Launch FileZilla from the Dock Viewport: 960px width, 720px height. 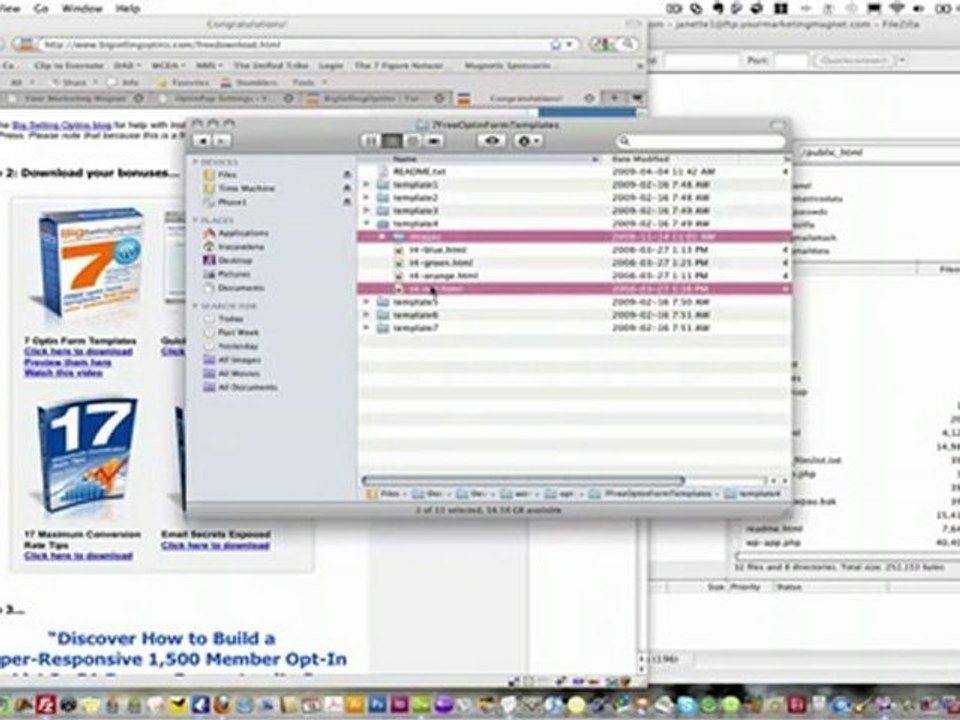46,705
